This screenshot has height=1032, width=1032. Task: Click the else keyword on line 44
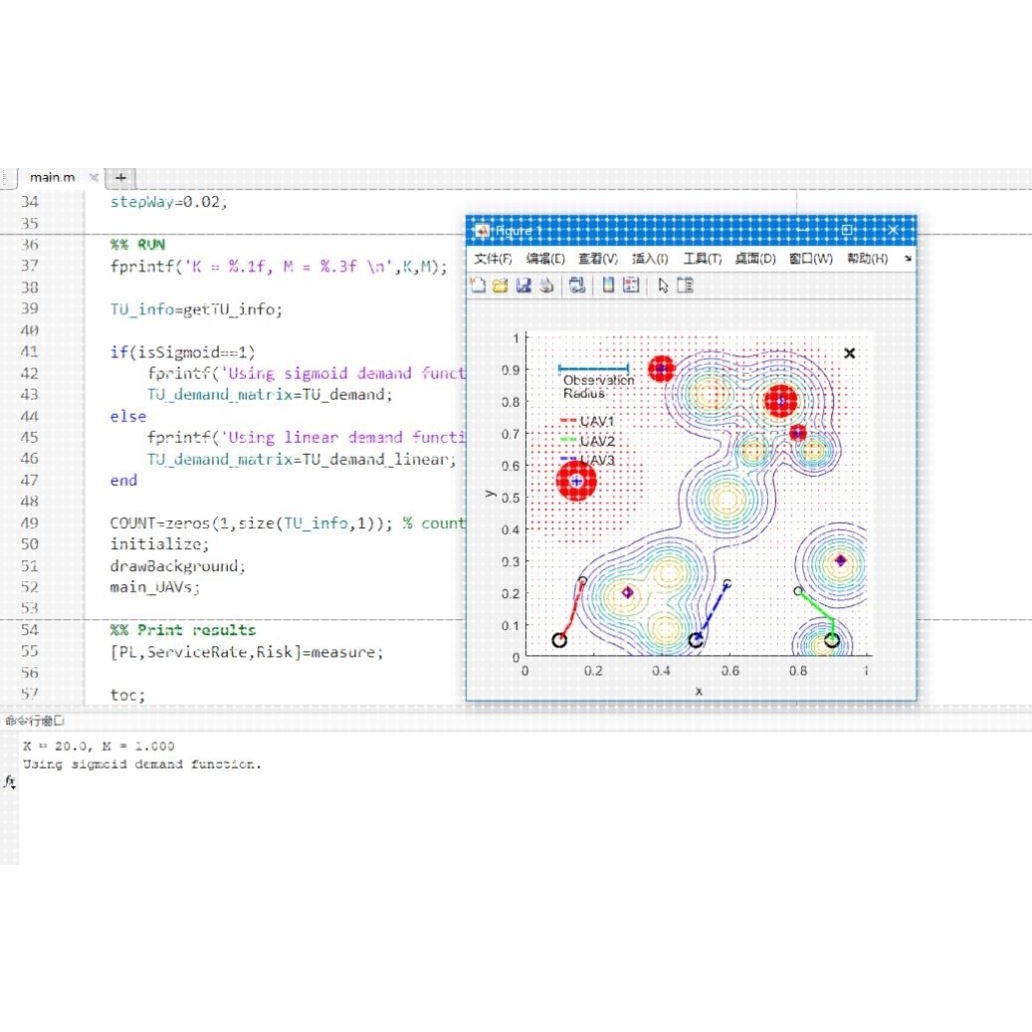click(128, 416)
